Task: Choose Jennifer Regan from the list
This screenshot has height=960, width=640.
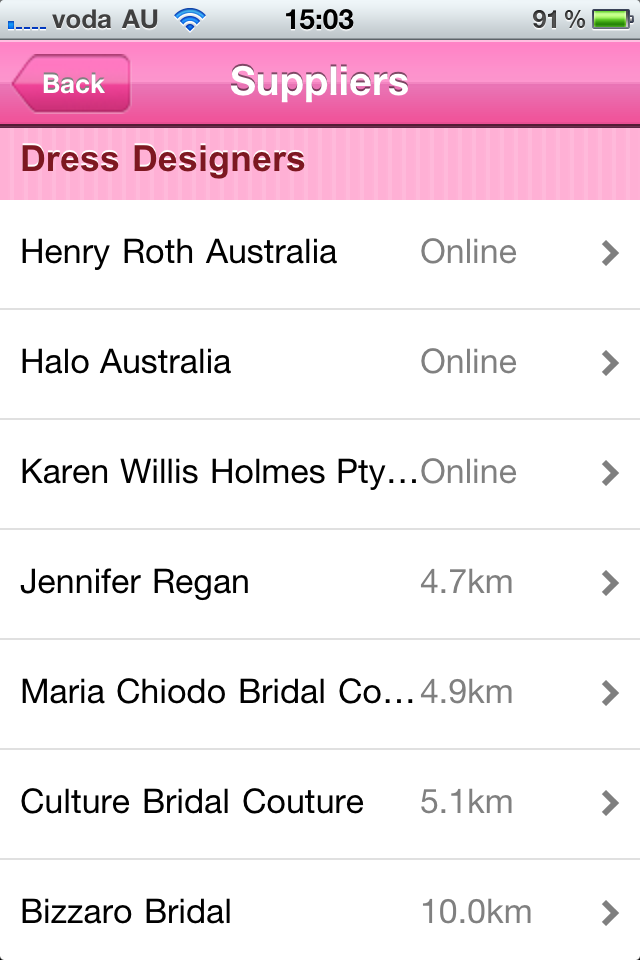Action: [135, 582]
